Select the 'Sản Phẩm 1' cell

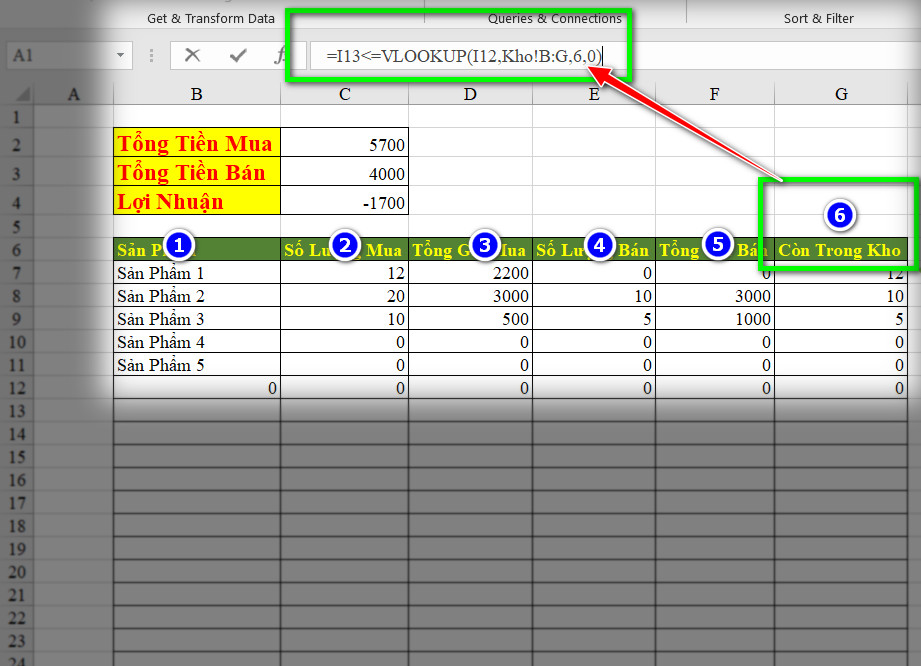tap(197, 273)
